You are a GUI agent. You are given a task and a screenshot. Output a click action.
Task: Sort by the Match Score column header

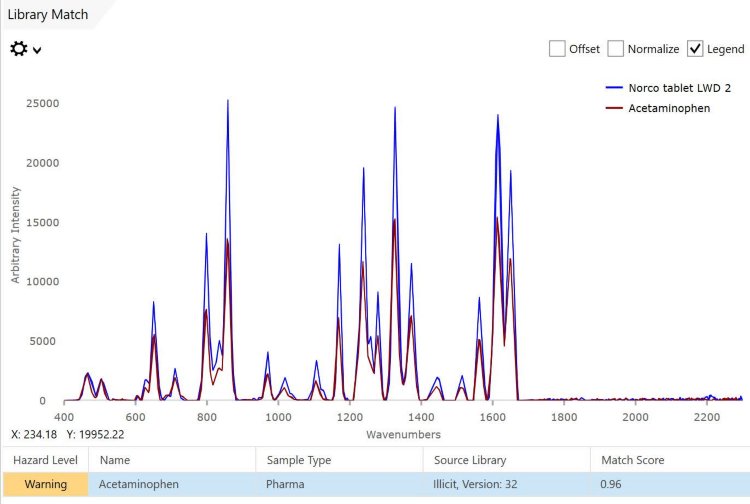(670, 460)
